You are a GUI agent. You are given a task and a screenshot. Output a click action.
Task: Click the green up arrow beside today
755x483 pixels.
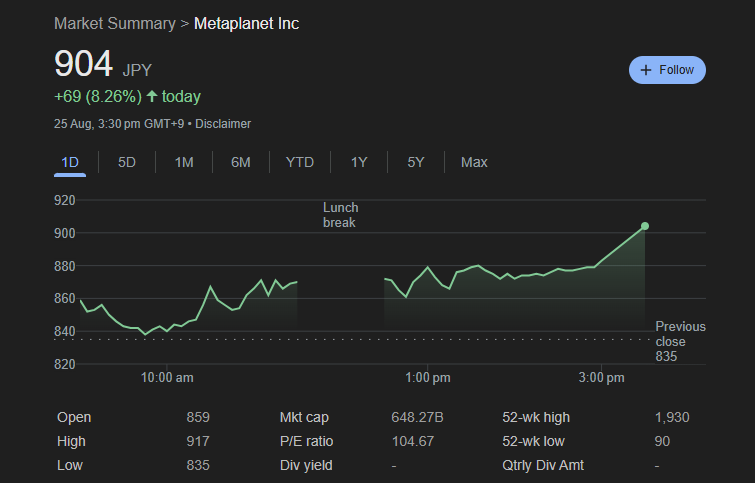tap(152, 97)
